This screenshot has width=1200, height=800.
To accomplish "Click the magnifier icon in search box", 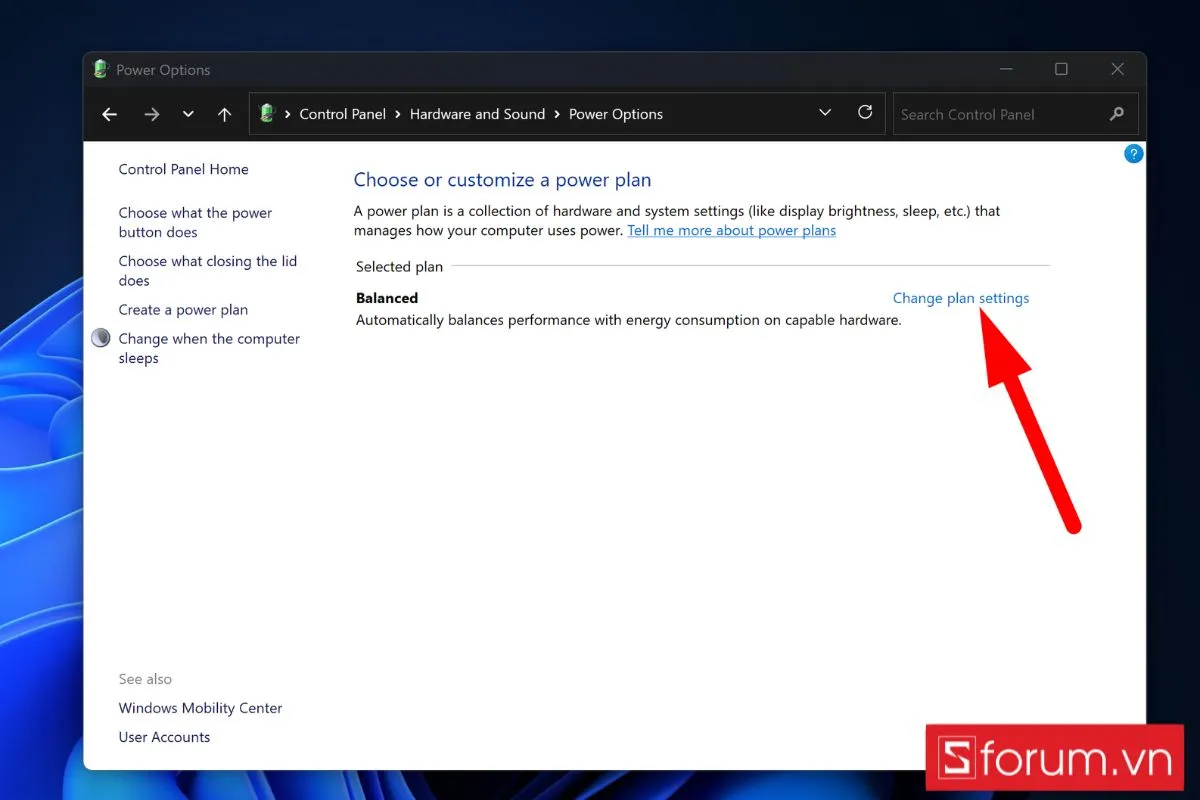I will (x=1117, y=114).
